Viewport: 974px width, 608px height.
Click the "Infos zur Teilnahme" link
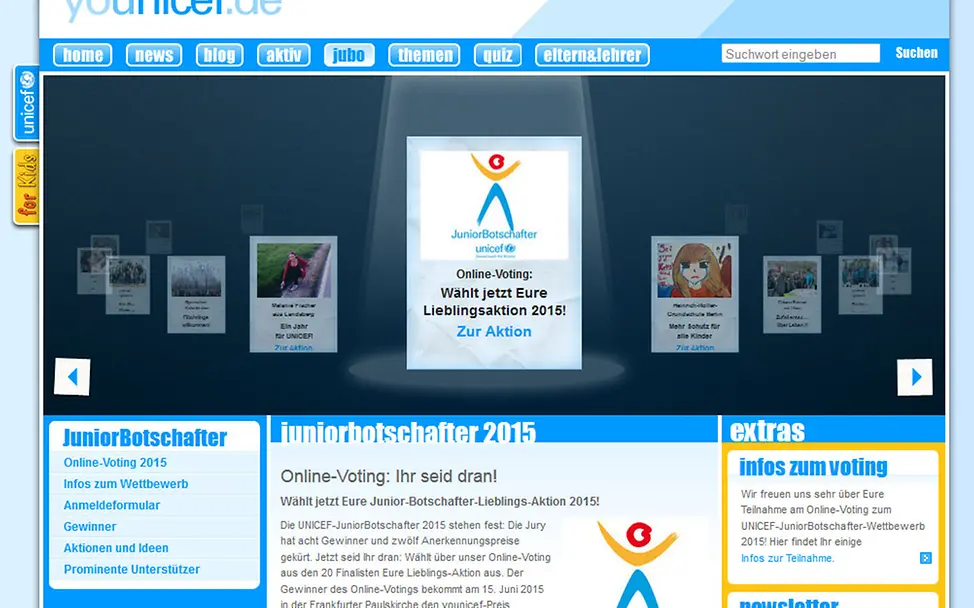(x=790, y=559)
